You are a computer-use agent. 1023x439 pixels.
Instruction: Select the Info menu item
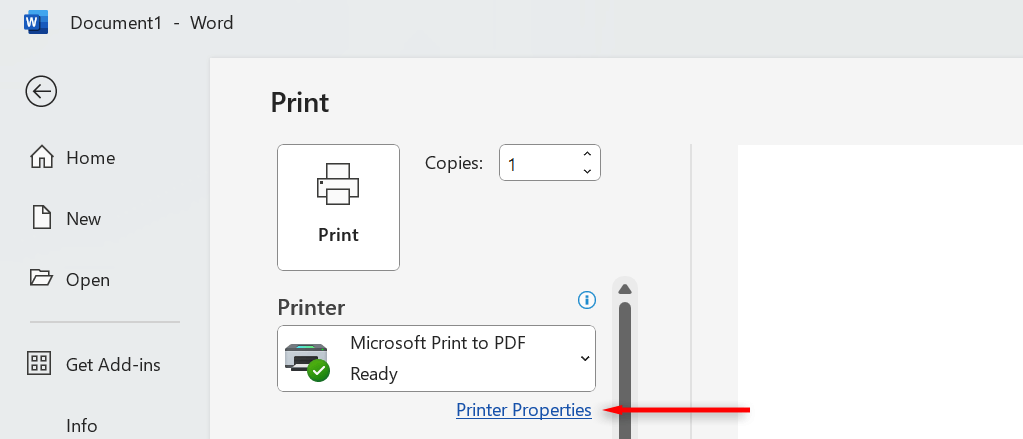pyautogui.click(x=83, y=425)
